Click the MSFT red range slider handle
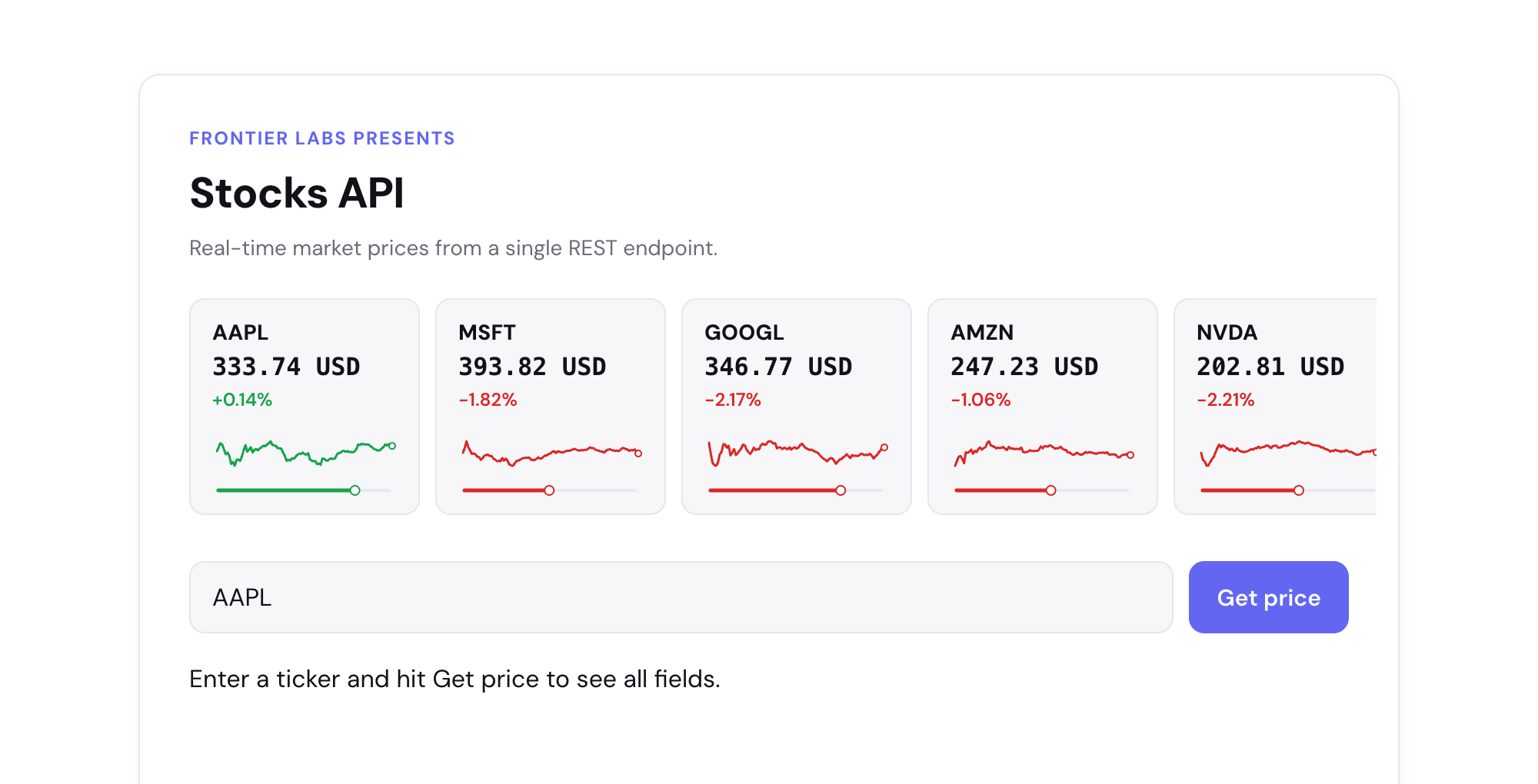1538x784 pixels. [549, 490]
